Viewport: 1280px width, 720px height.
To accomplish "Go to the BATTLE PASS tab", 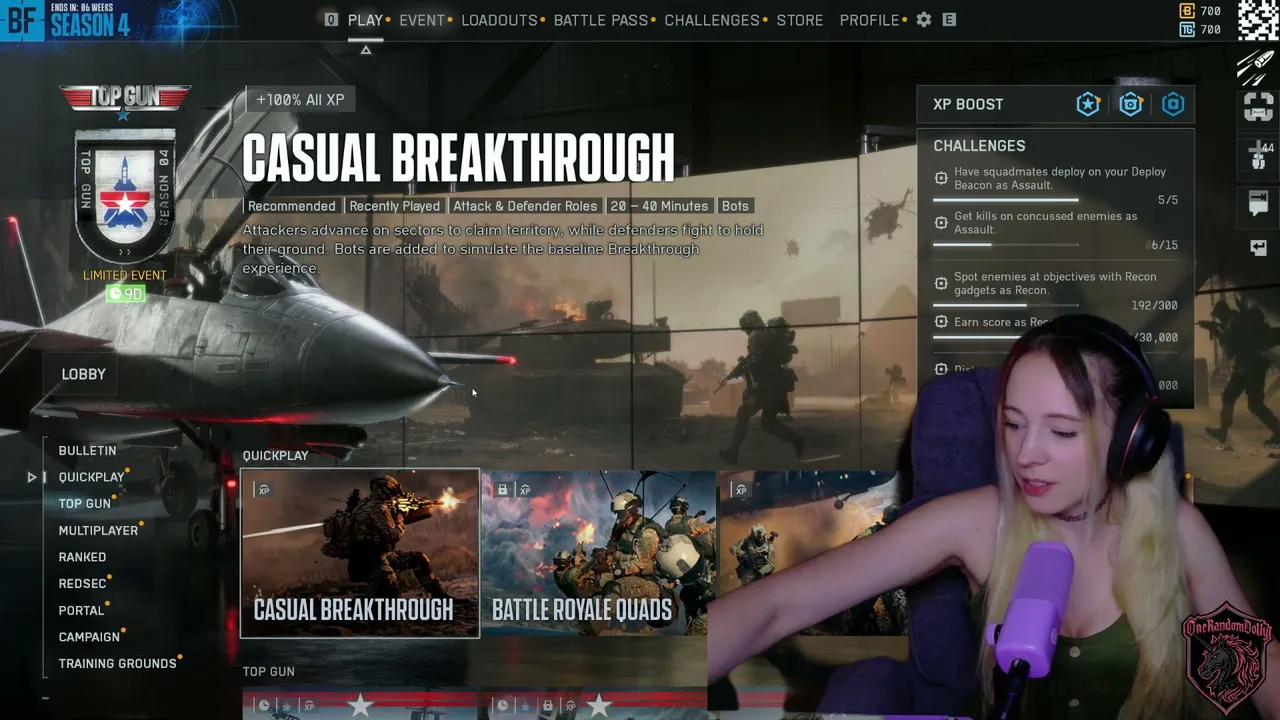I will [x=601, y=20].
